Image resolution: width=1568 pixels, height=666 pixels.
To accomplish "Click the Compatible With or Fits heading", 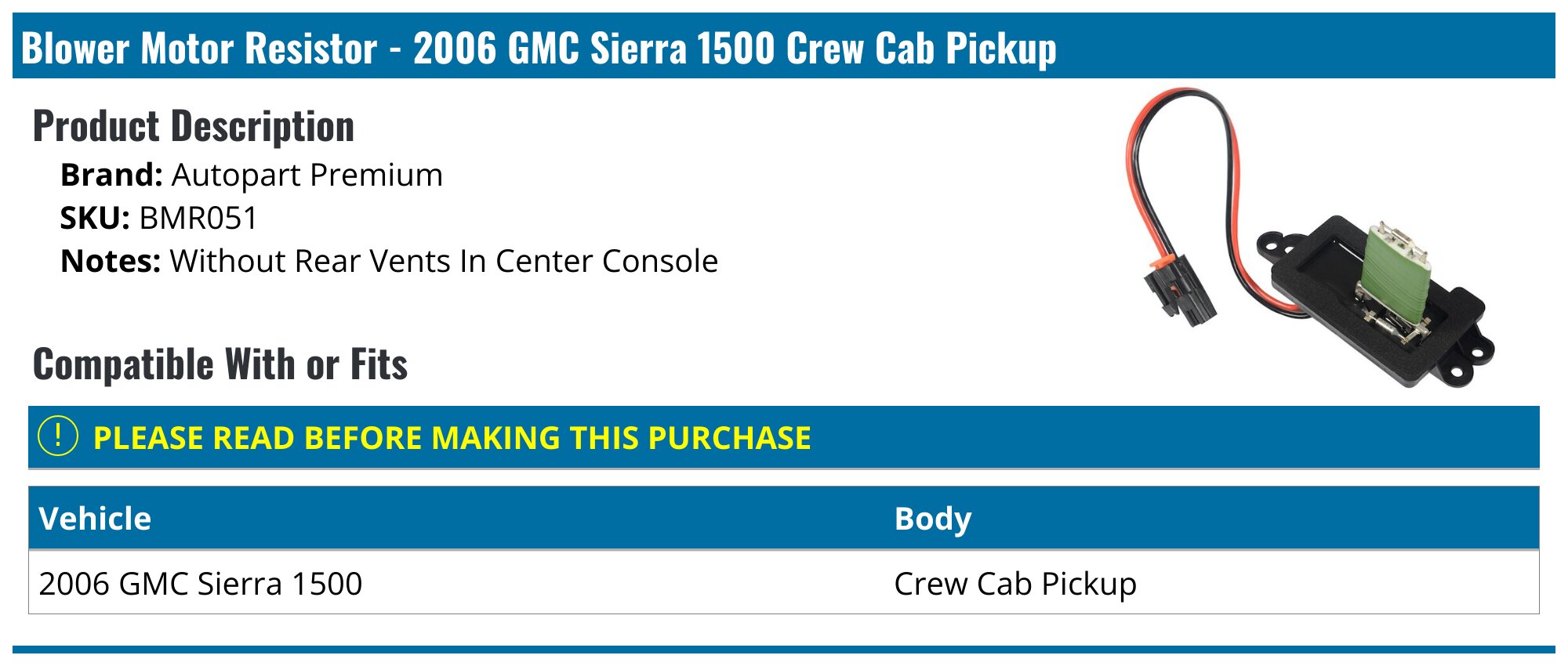I will coord(220,364).
